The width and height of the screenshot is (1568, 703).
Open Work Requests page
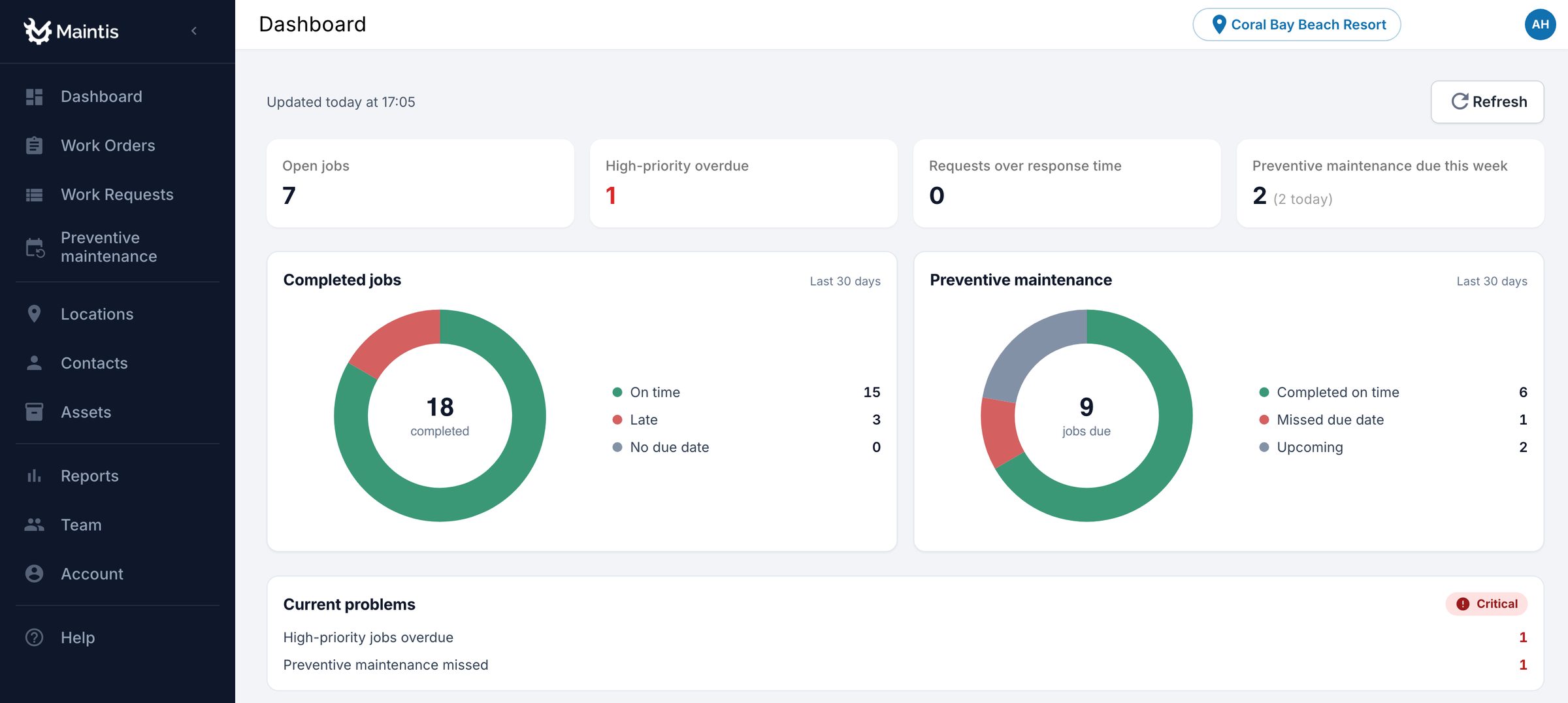118,195
